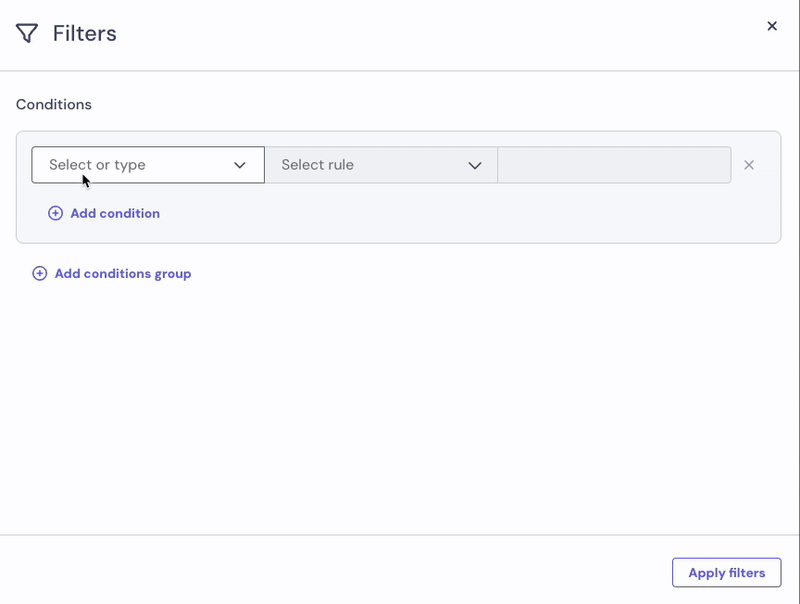Remove the condition row using its X icon
Viewport: 800px width, 604px height.
click(748, 165)
